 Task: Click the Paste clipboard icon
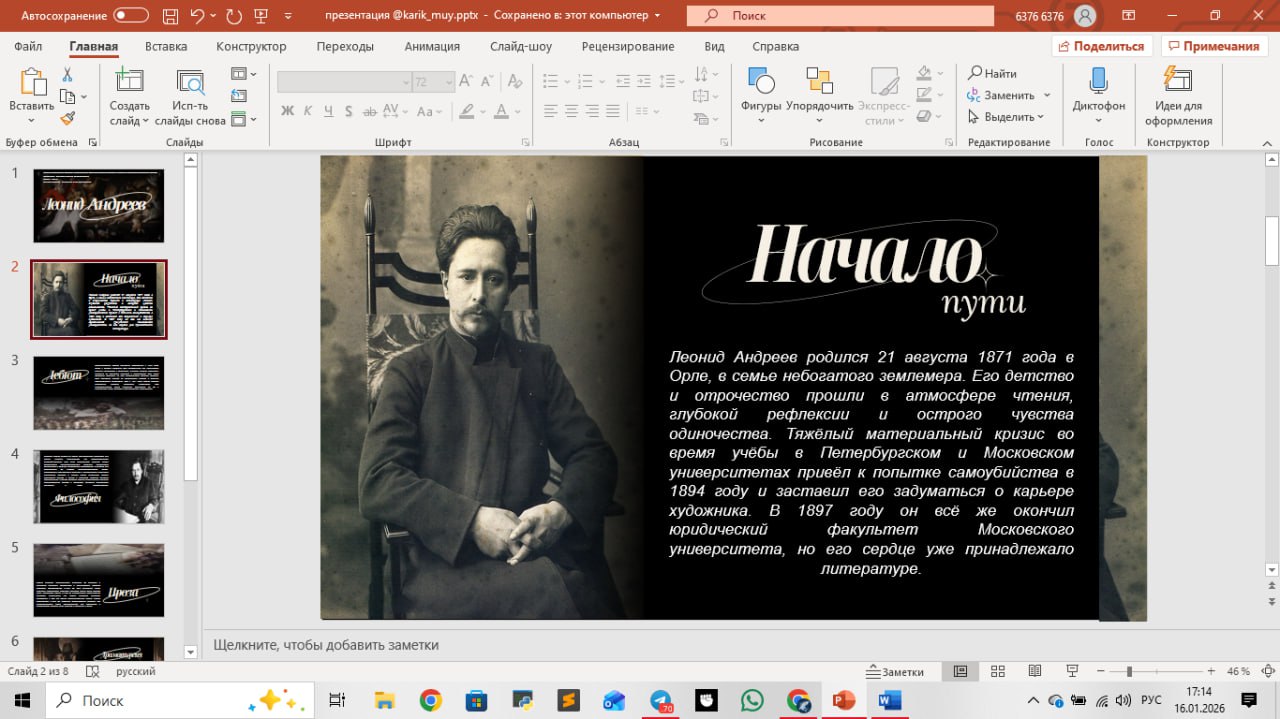point(32,83)
